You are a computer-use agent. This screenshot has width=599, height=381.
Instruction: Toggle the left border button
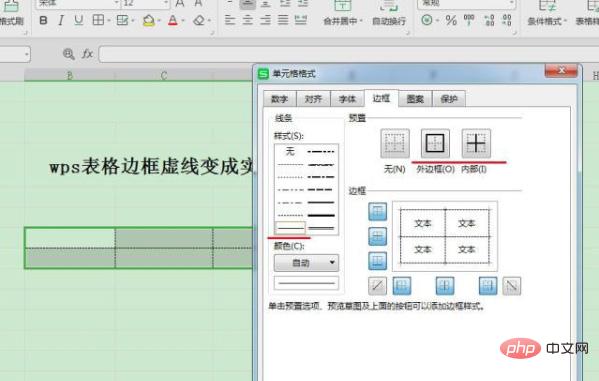(x=402, y=285)
